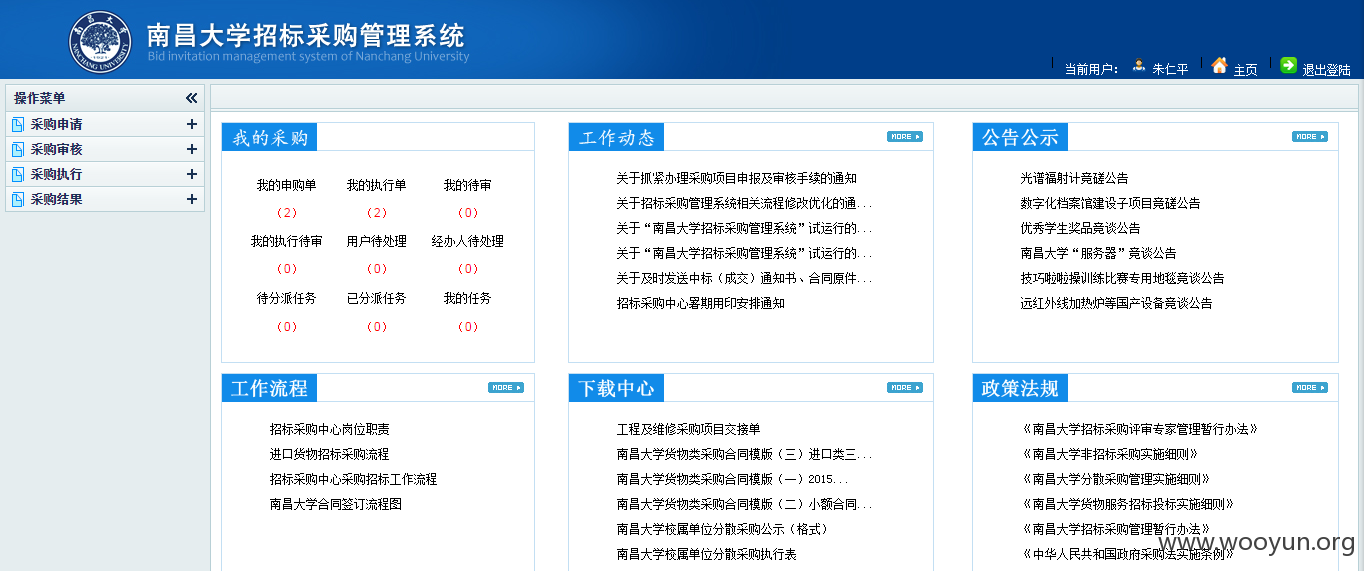Open 进口货物招标采购流程
This screenshot has height=571, width=1364.
(x=329, y=454)
